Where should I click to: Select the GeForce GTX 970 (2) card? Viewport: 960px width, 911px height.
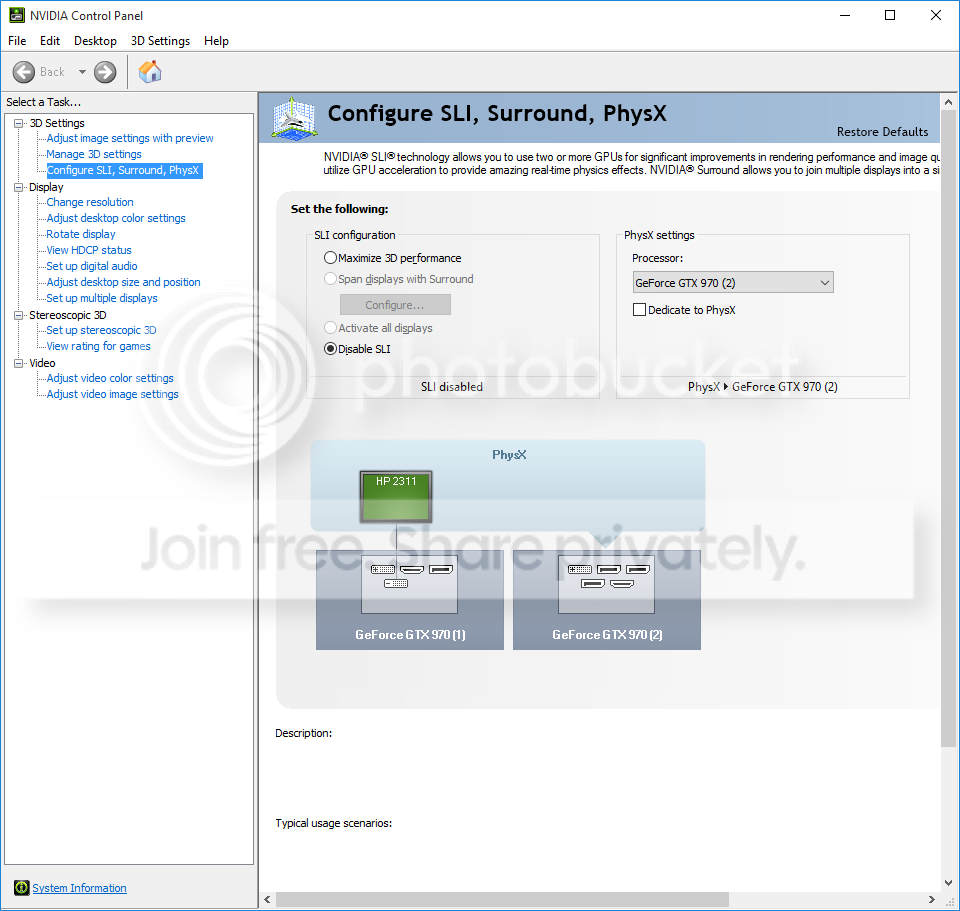607,600
